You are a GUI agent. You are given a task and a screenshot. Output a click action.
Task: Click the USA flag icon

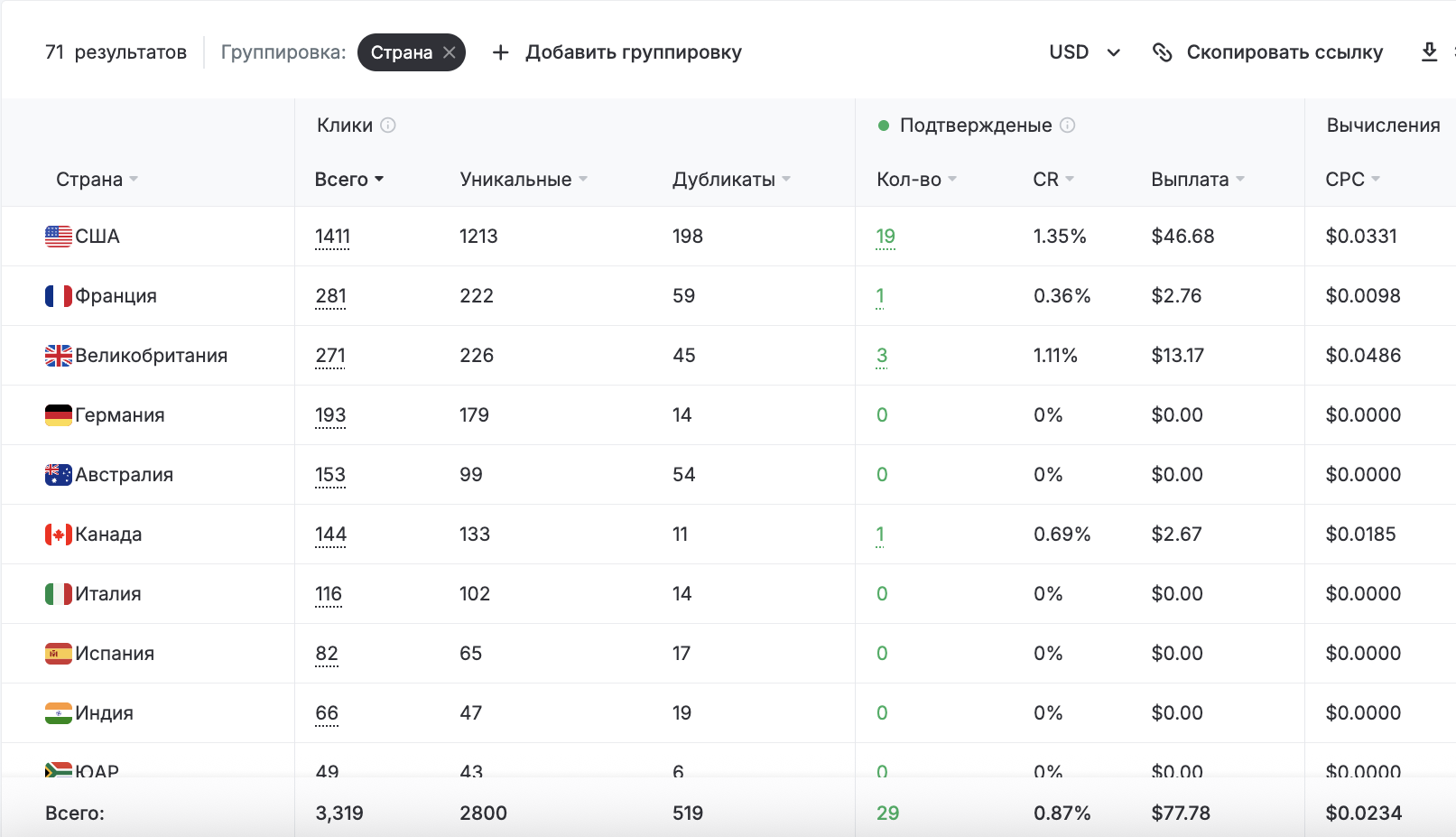pos(59,237)
